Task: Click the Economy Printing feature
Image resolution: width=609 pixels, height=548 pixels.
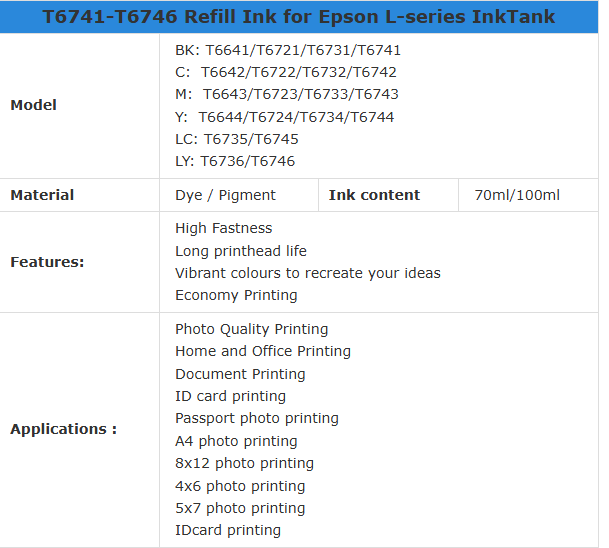Action: tap(236, 295)
